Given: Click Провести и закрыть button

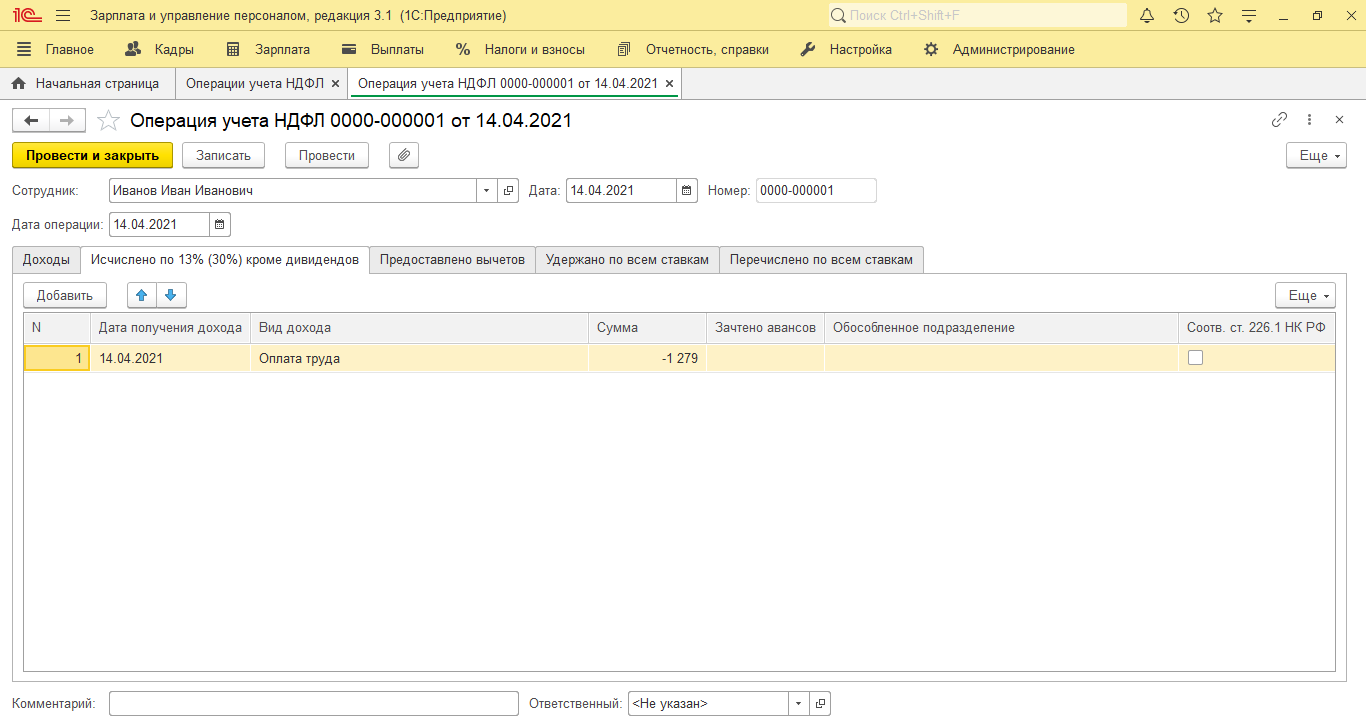Looking at the screenshot, I should tap(92, 155).
